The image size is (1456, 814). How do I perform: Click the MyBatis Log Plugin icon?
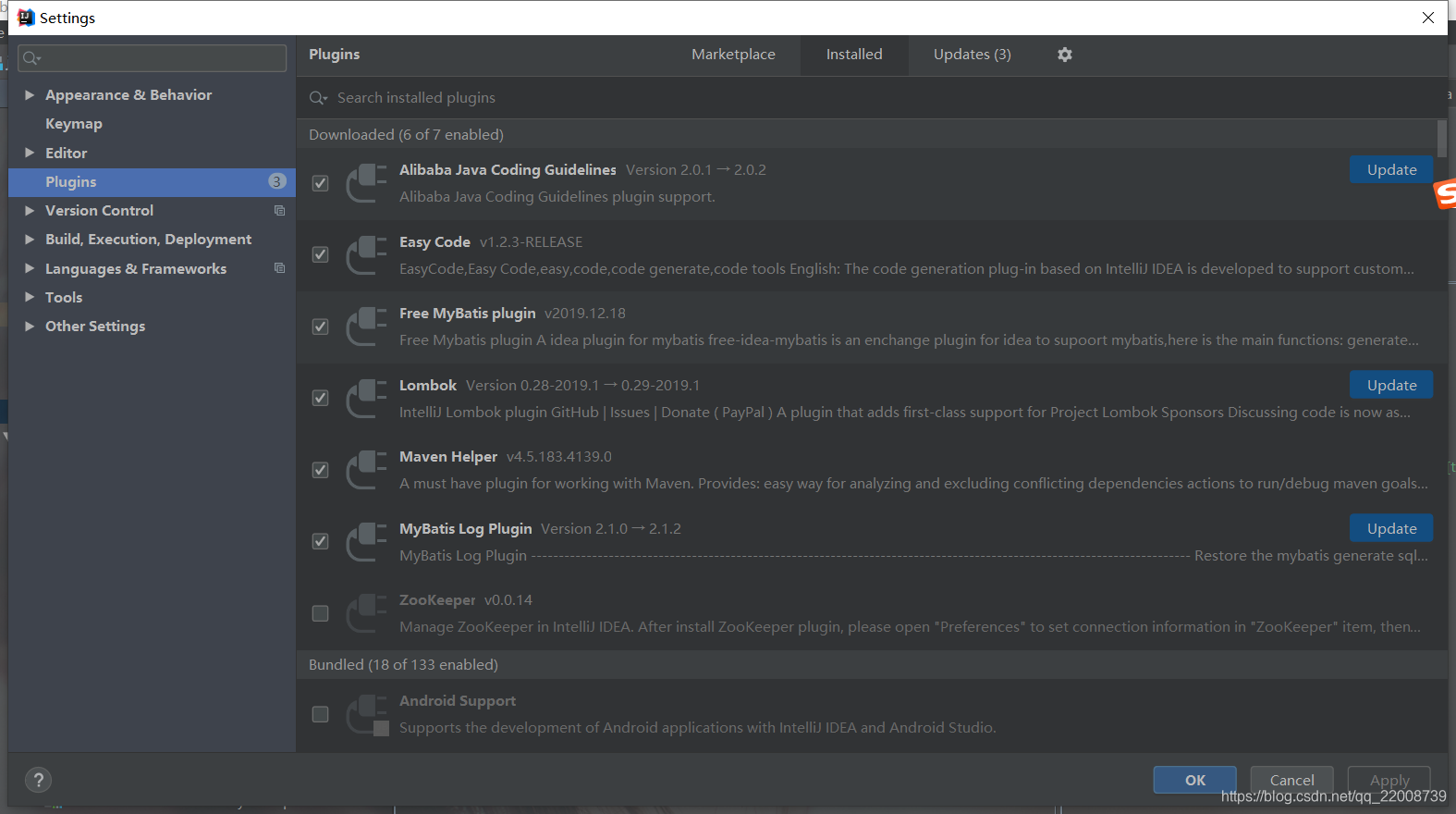[367, 541]
